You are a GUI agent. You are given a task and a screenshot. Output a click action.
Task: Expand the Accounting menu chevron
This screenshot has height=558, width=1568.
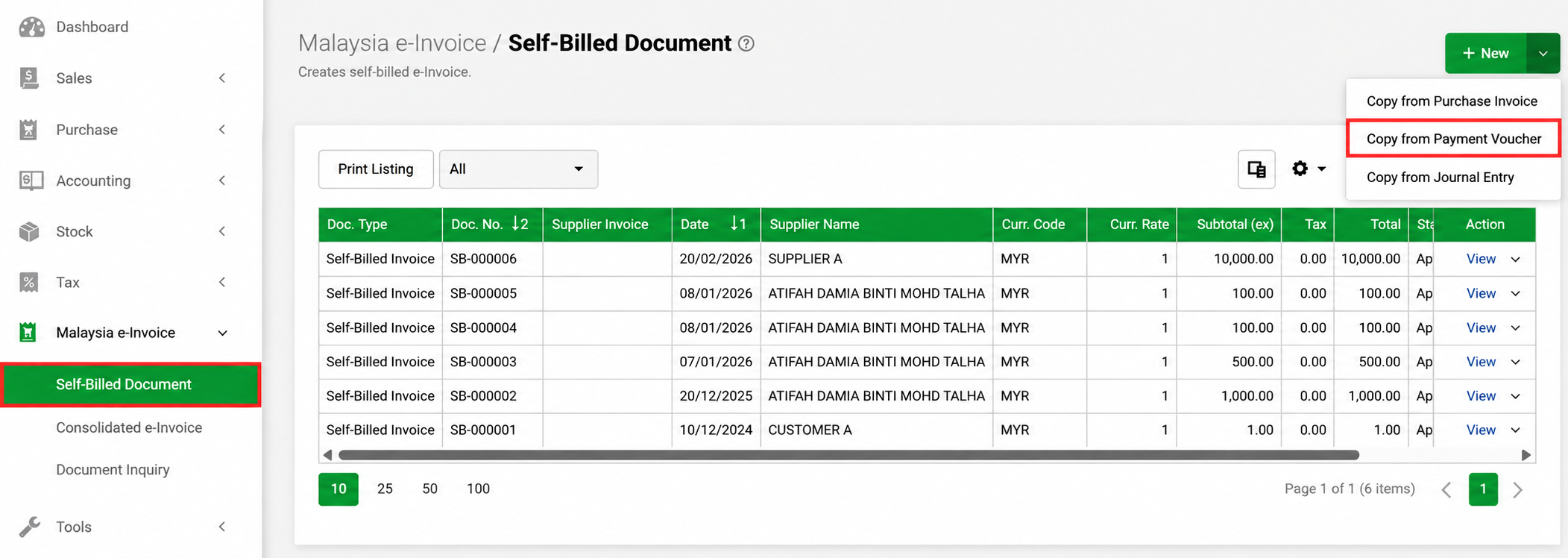(222, 181)
